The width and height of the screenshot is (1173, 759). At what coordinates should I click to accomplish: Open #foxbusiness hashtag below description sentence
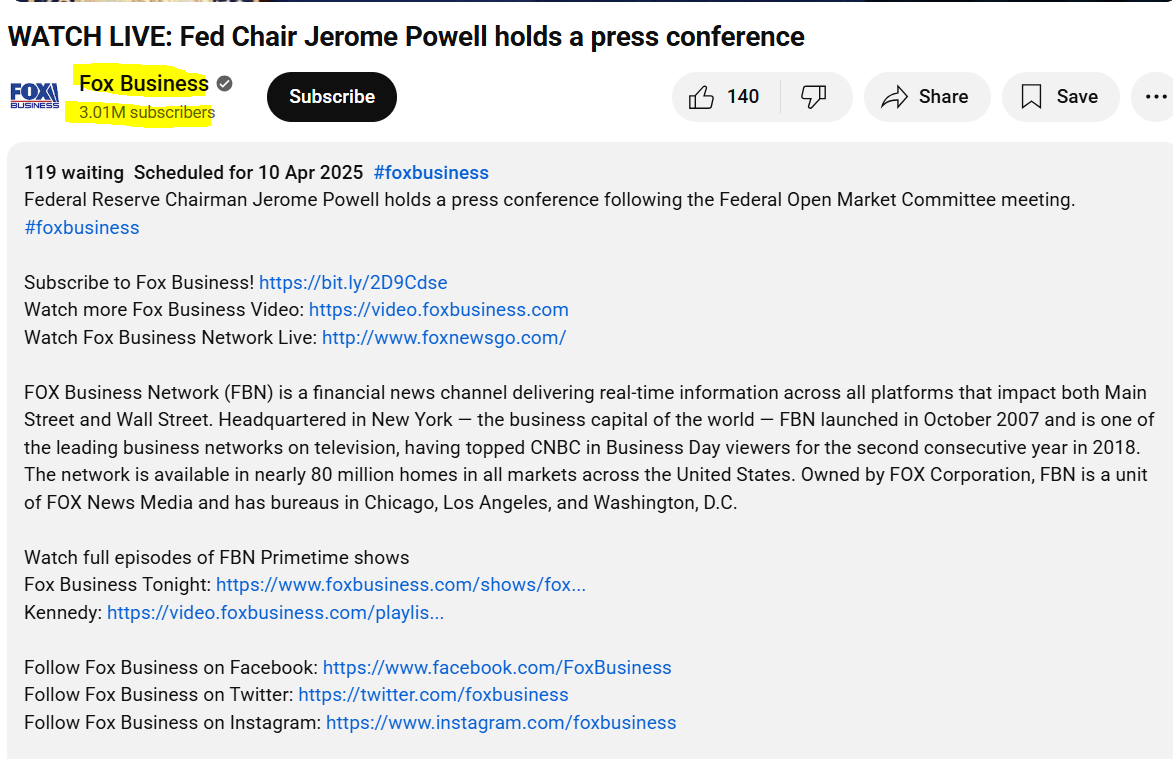82,227
